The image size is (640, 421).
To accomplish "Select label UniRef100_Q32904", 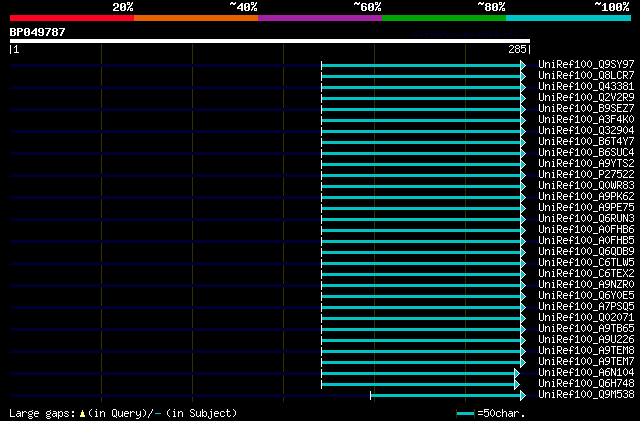I will (586, 131).
